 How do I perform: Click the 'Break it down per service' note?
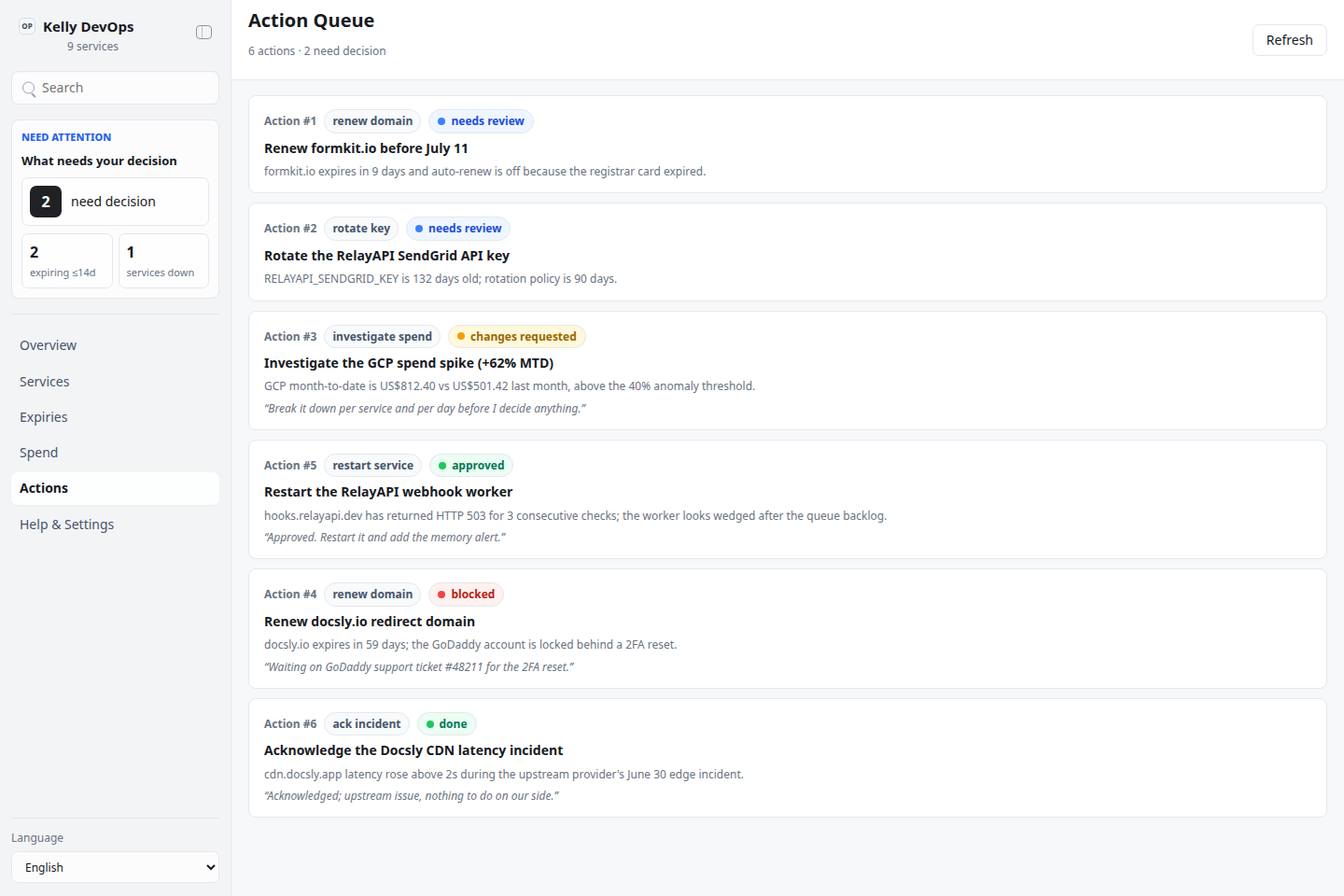tap(425, 409)
